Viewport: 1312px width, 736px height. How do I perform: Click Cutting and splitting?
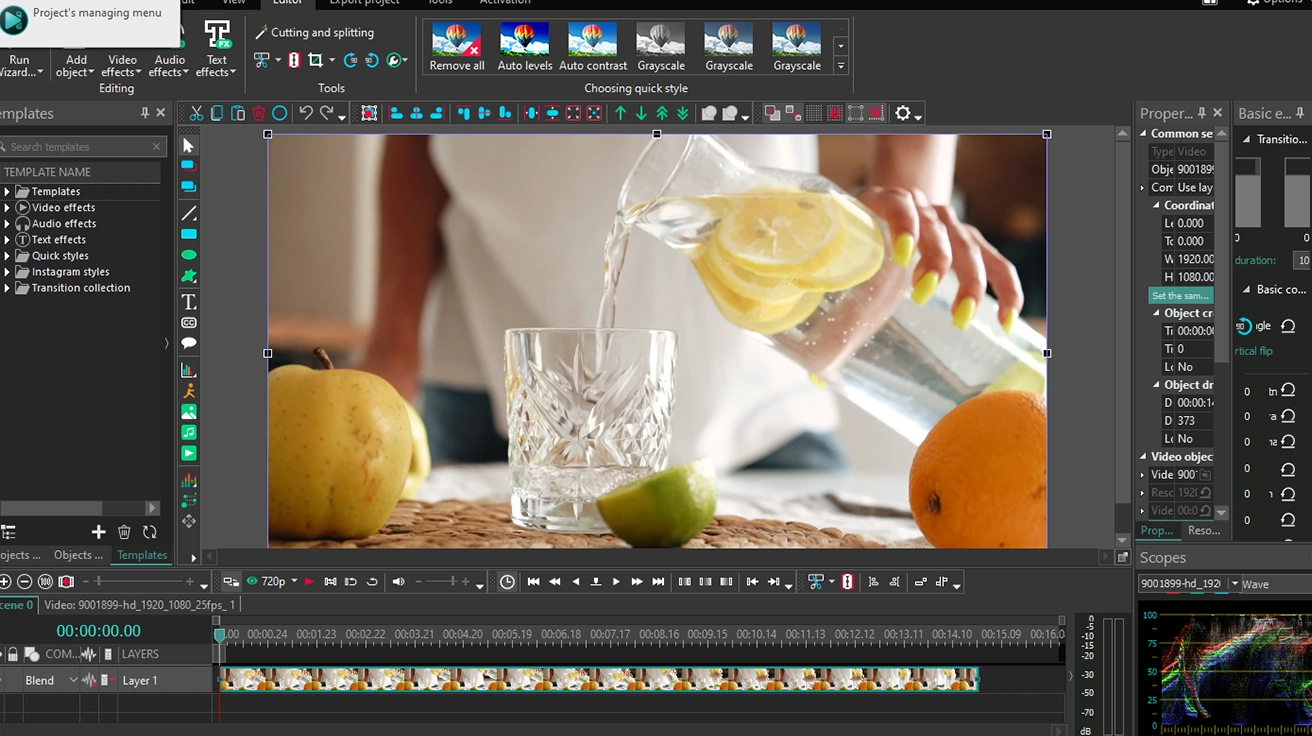point(314,32)
